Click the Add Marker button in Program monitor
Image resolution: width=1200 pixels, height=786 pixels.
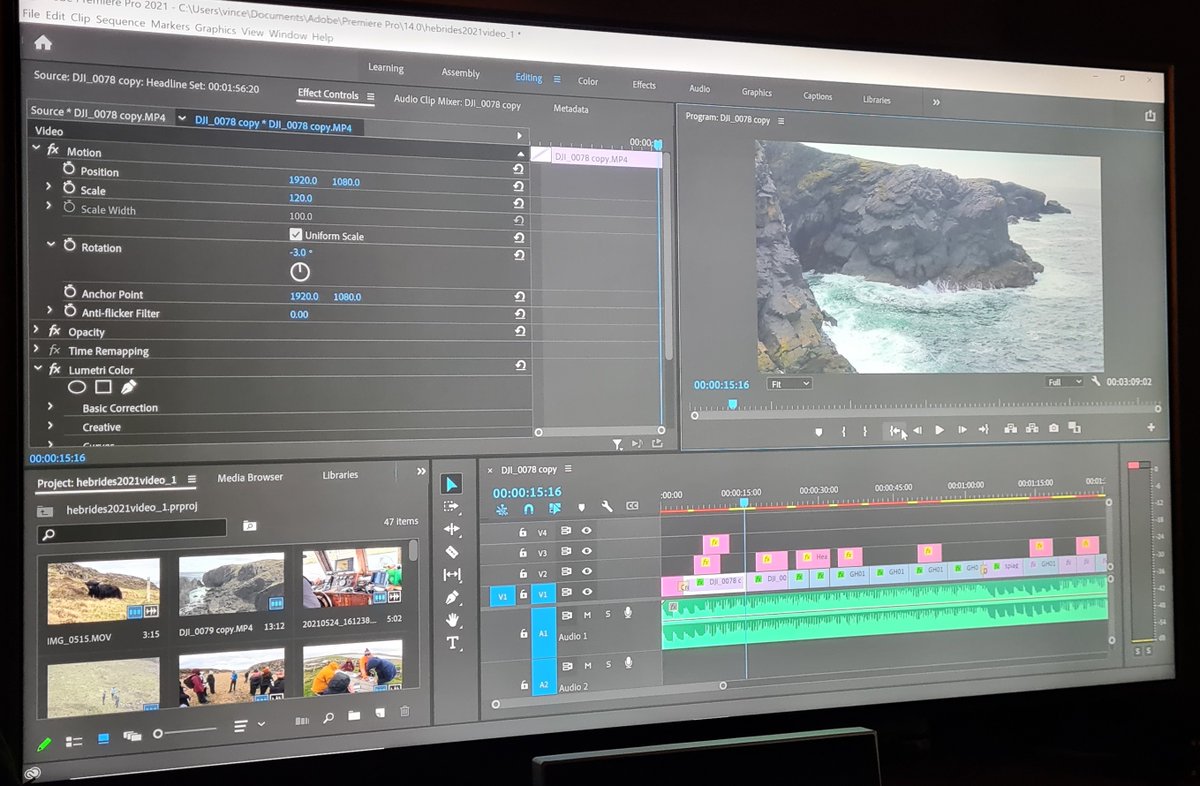click(818, 431)
